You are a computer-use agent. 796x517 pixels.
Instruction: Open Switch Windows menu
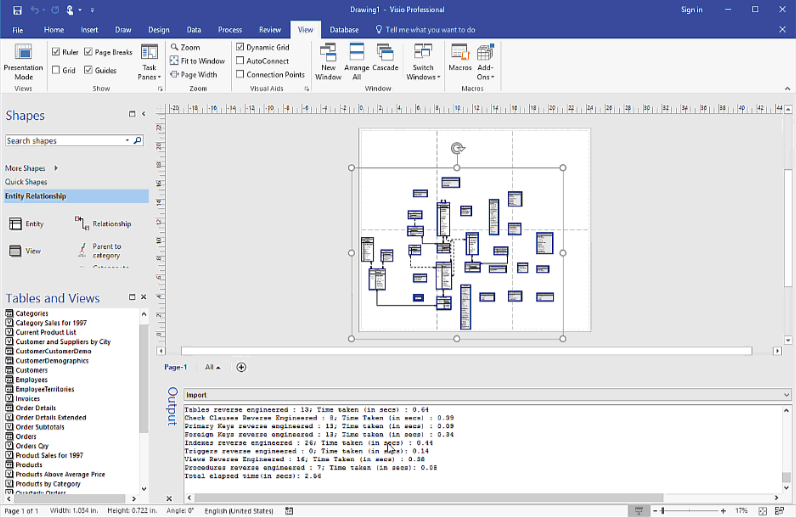[x=423, y=62]
